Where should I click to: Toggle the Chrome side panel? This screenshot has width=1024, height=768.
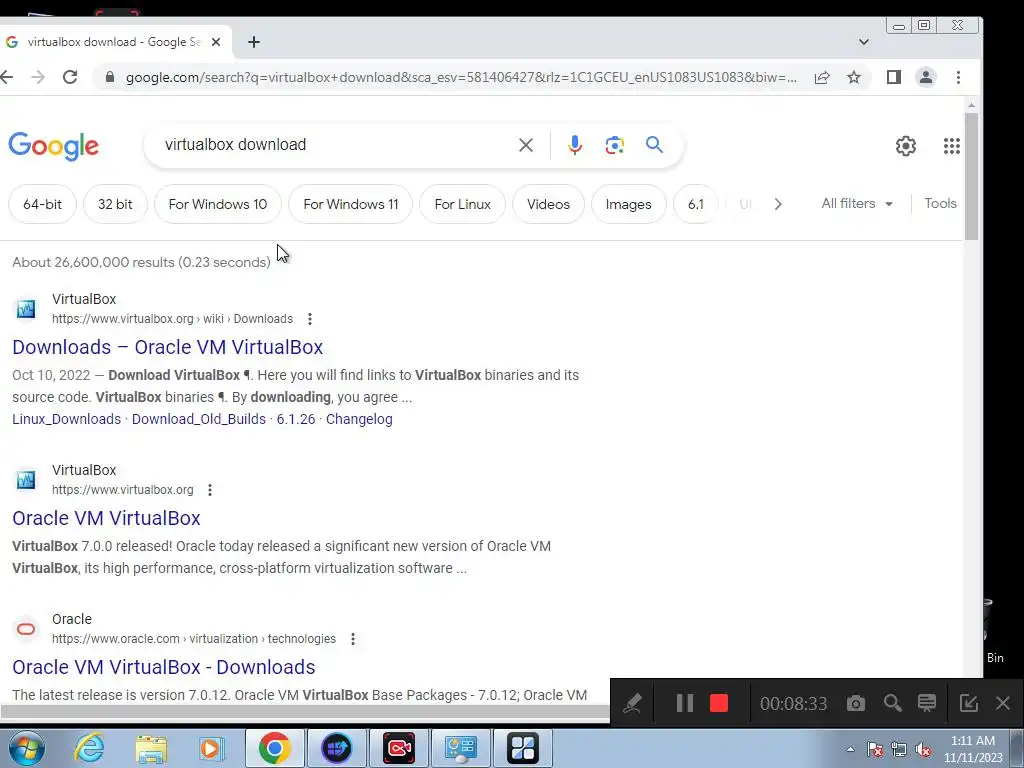[894, 77]
